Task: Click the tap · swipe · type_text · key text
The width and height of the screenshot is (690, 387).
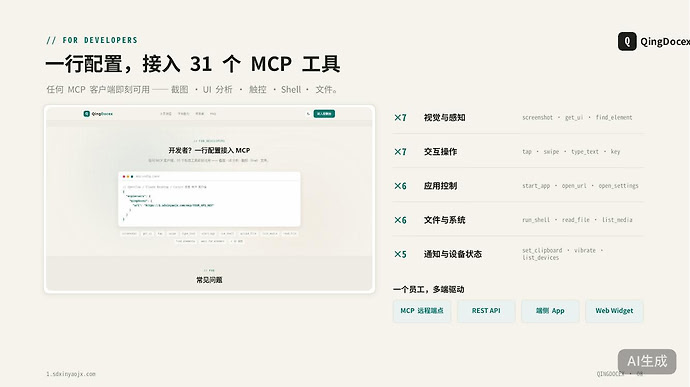Action: pyautogui.click(x=571, y=151)
